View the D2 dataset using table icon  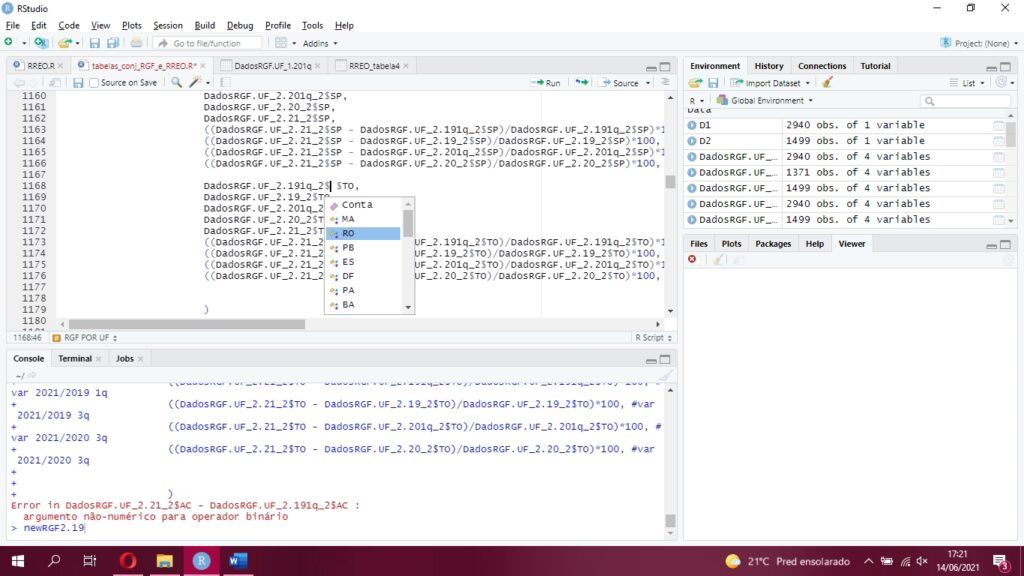point(998,141)
